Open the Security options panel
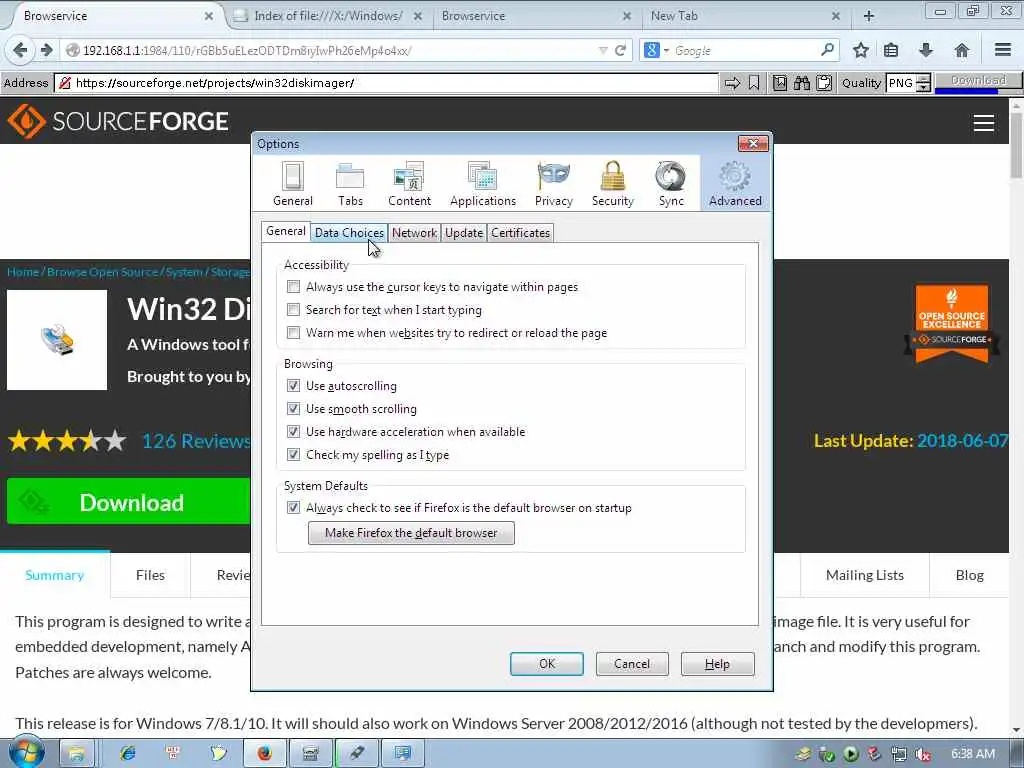Image resolution: width=1024 pixels, height=768 pixels. point(613,184)
